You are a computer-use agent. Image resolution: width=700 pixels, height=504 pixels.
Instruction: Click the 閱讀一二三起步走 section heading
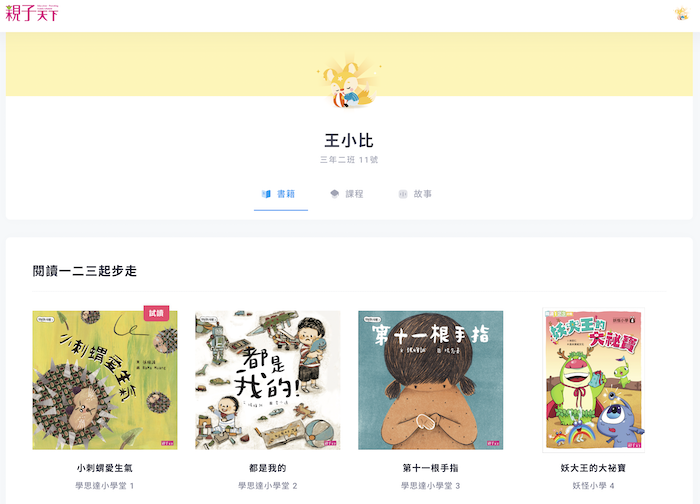pyautogui.click(x=85, y=271)
